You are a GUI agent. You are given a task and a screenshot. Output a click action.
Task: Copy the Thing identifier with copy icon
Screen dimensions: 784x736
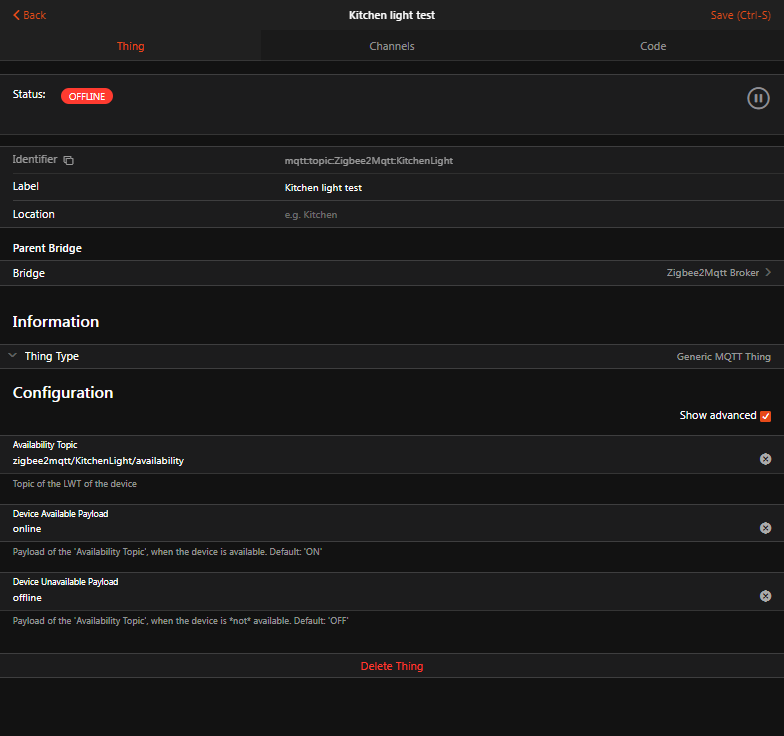tap(69, 160)
